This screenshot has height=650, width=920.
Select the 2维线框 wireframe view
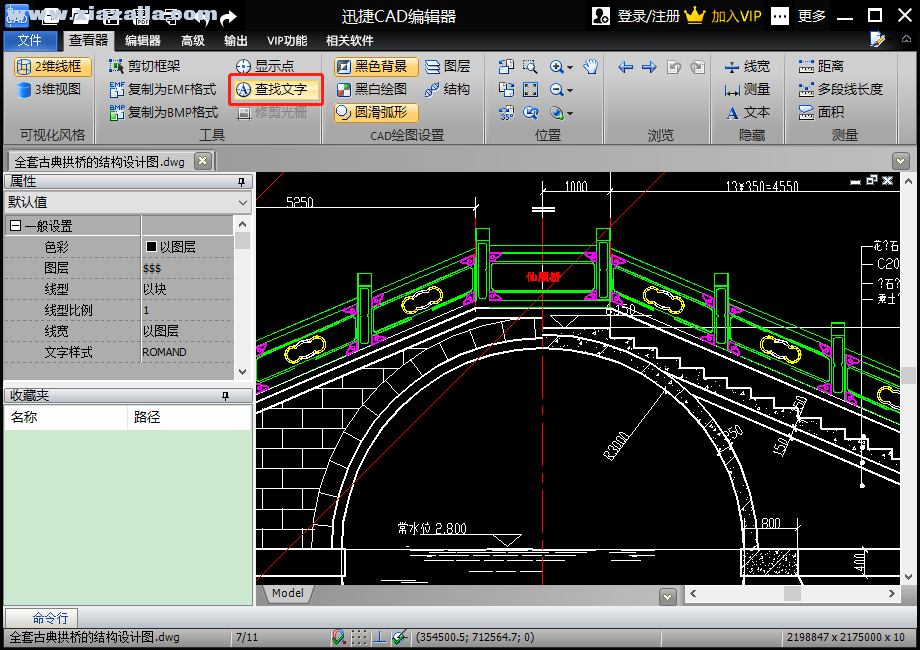coord(53,66)
